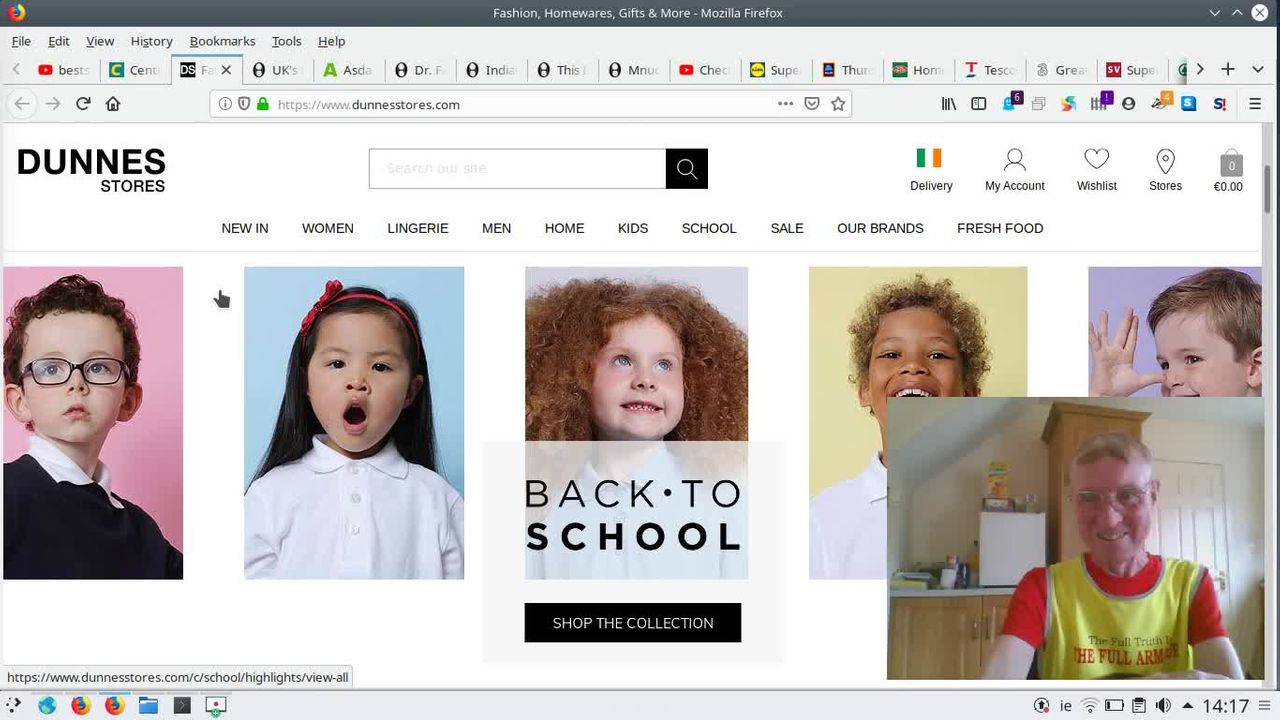Click Shop The Collection button
The height and width of the screenshot is (720, 1280).
[633, 623]
